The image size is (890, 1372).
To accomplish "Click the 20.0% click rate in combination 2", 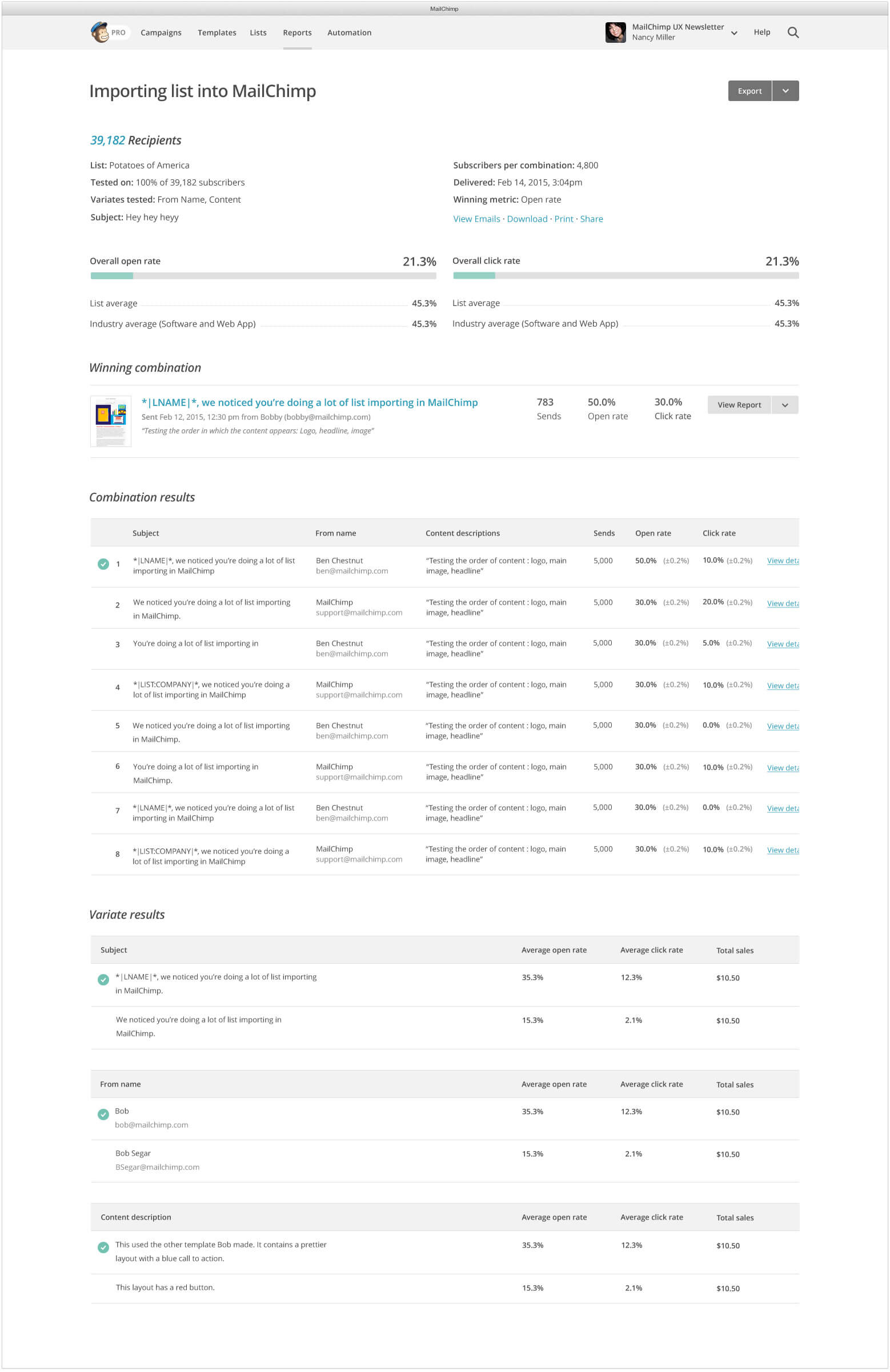I will click(x=713, y=602).
